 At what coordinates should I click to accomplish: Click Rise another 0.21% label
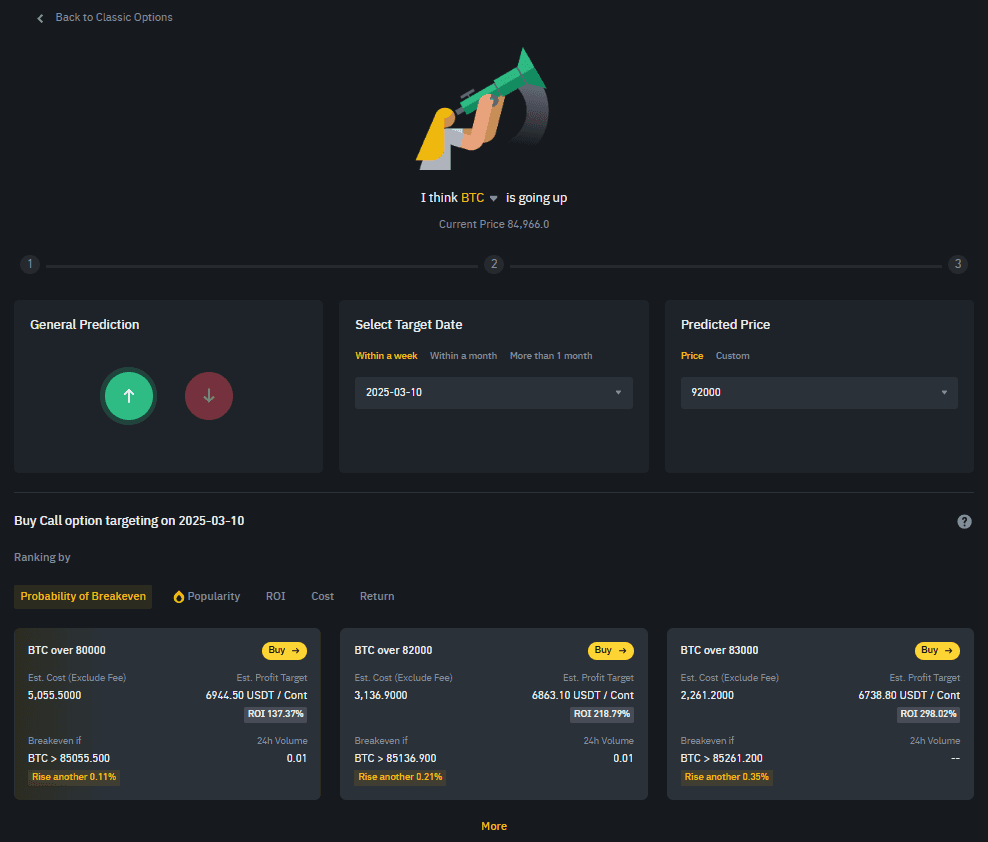click(400, 777)
